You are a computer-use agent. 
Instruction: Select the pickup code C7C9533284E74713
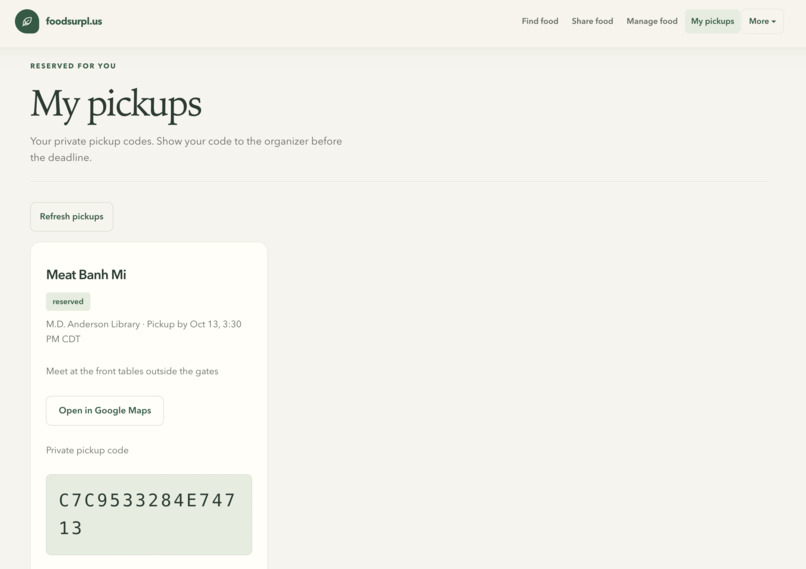click(149, 514)
